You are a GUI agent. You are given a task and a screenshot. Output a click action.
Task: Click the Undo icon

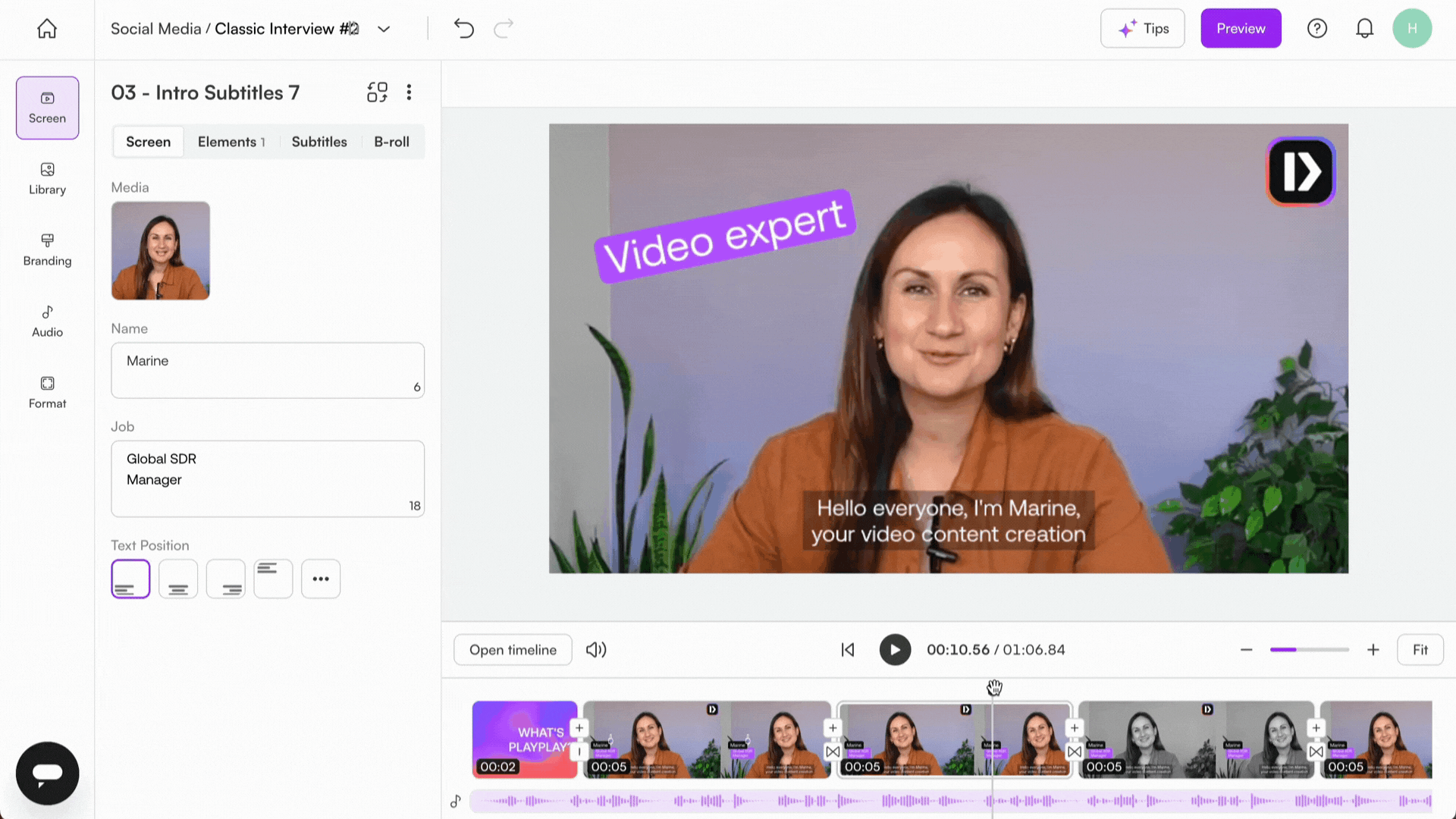coord(463,28)
